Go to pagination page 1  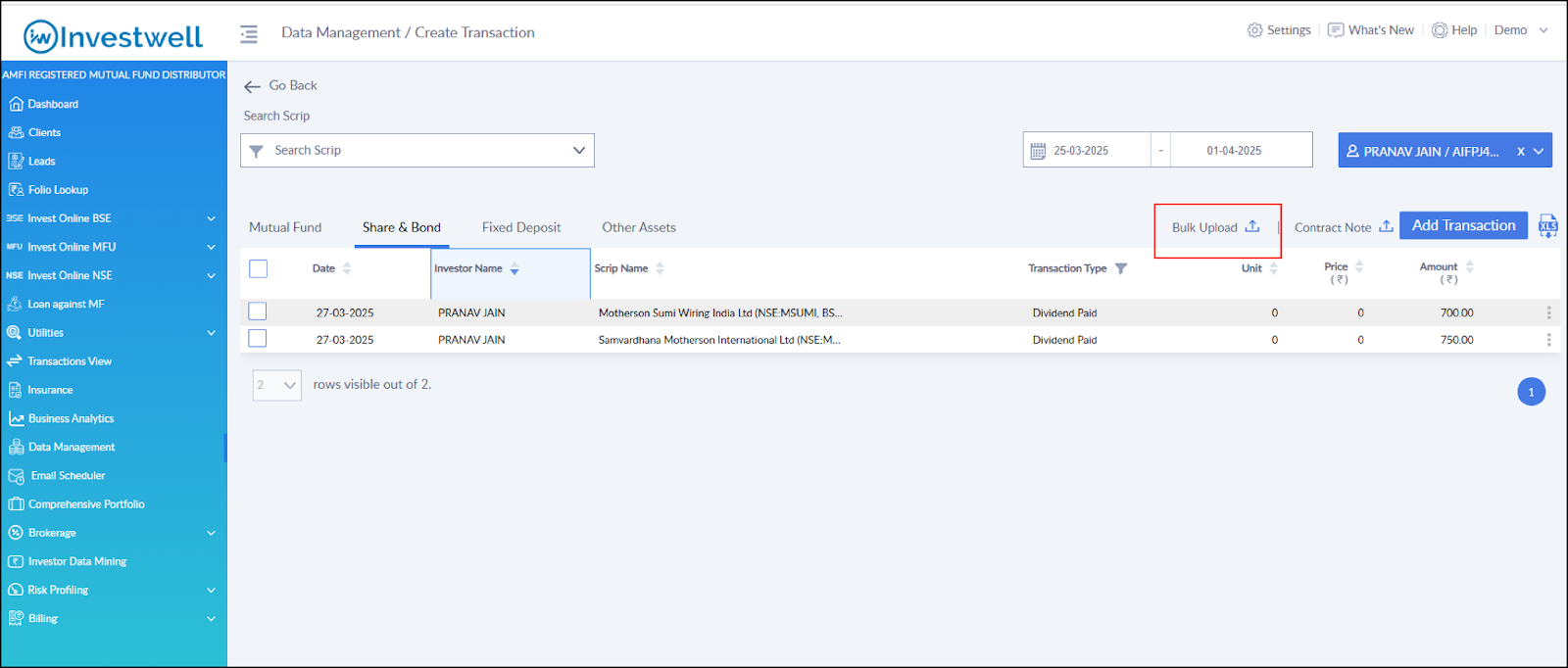click(1531, 392)
